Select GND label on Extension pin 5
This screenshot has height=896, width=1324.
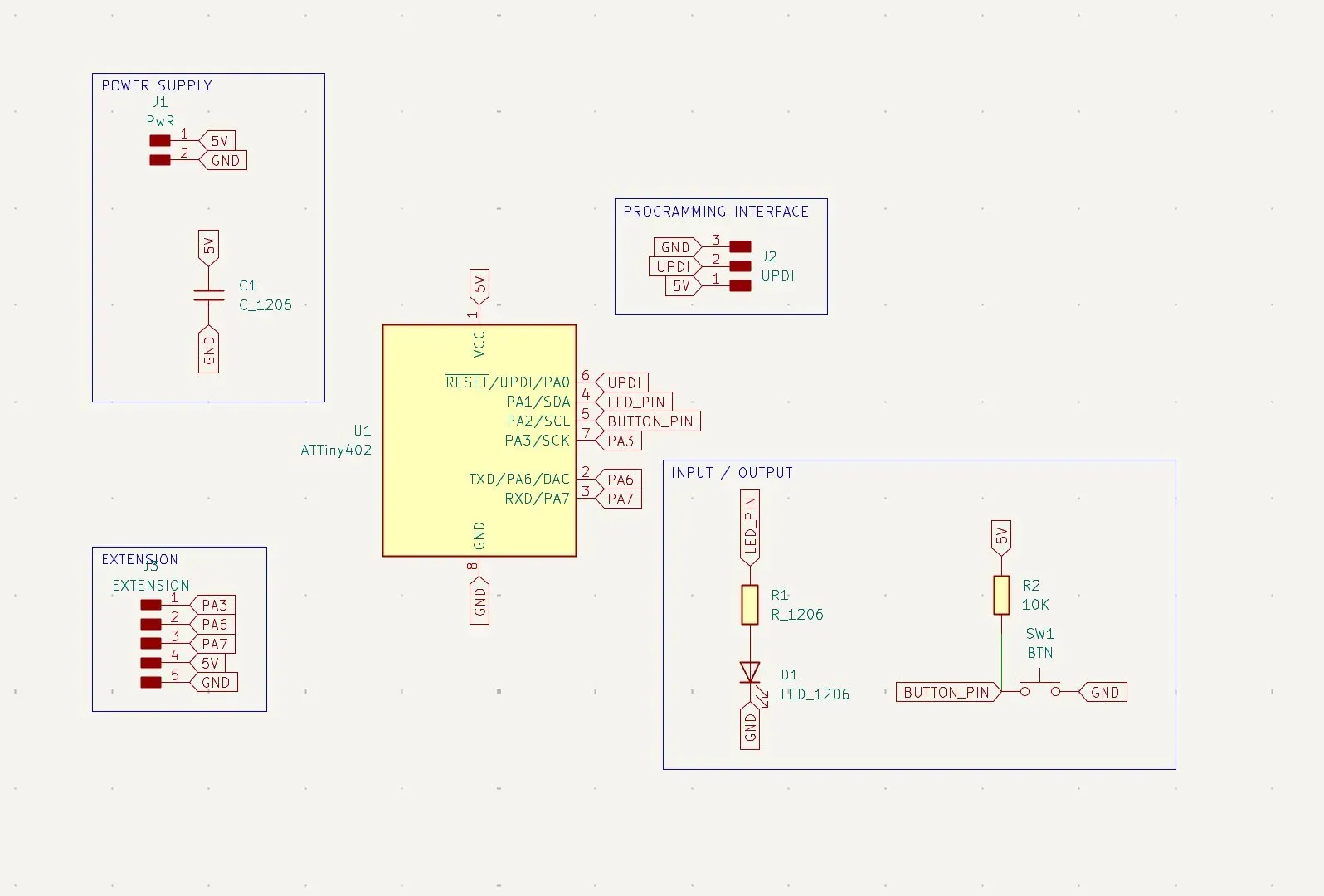(214, 683)
